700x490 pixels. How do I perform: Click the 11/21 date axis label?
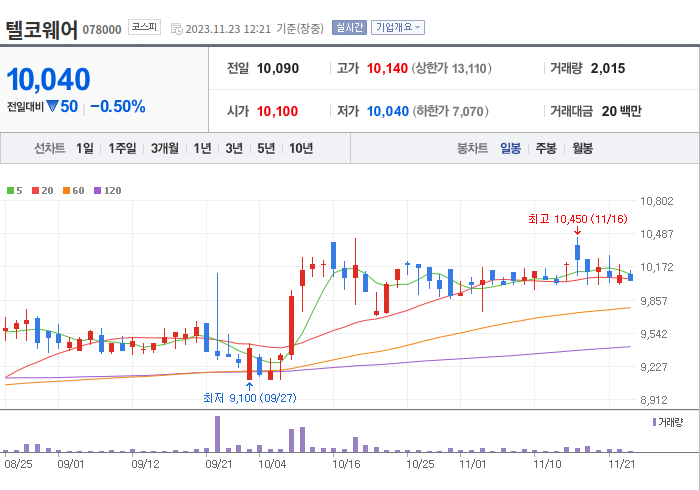click(x=622, y=464)
